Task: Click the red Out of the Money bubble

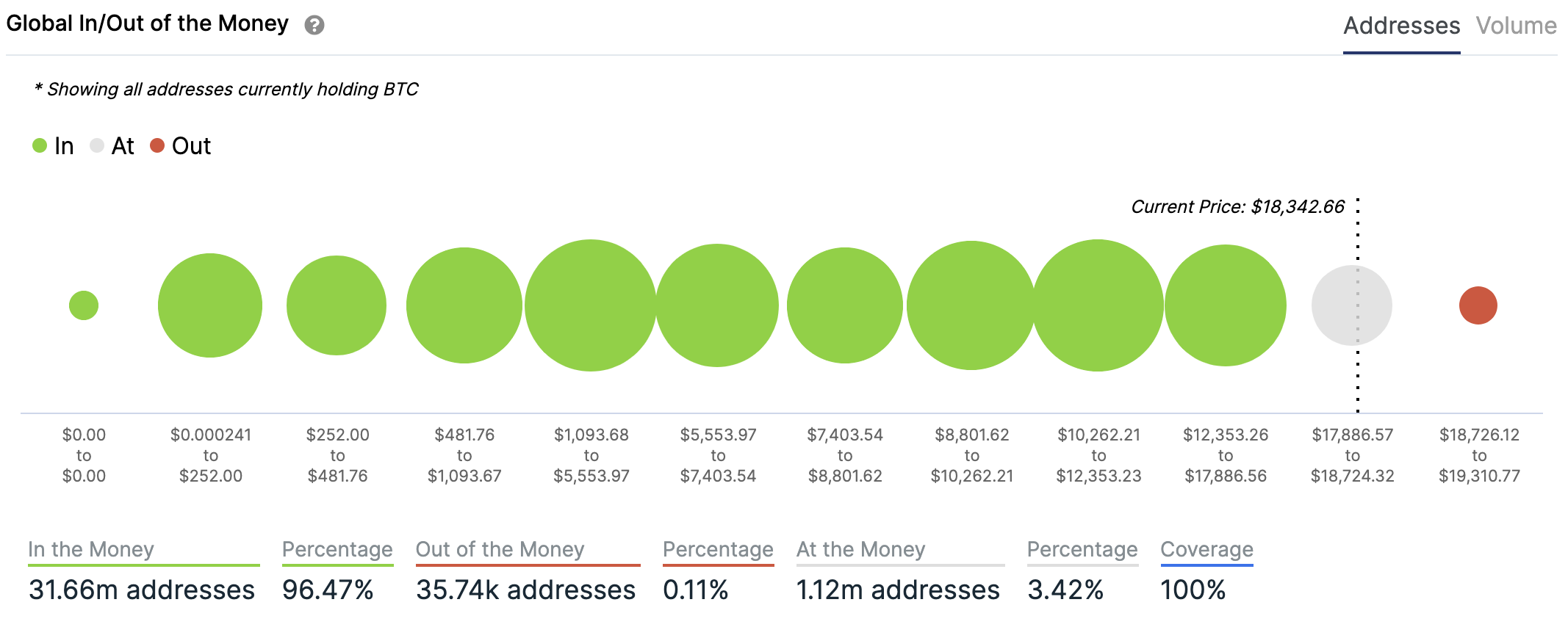Action: pyautogui.click(x=1478, y=305)
